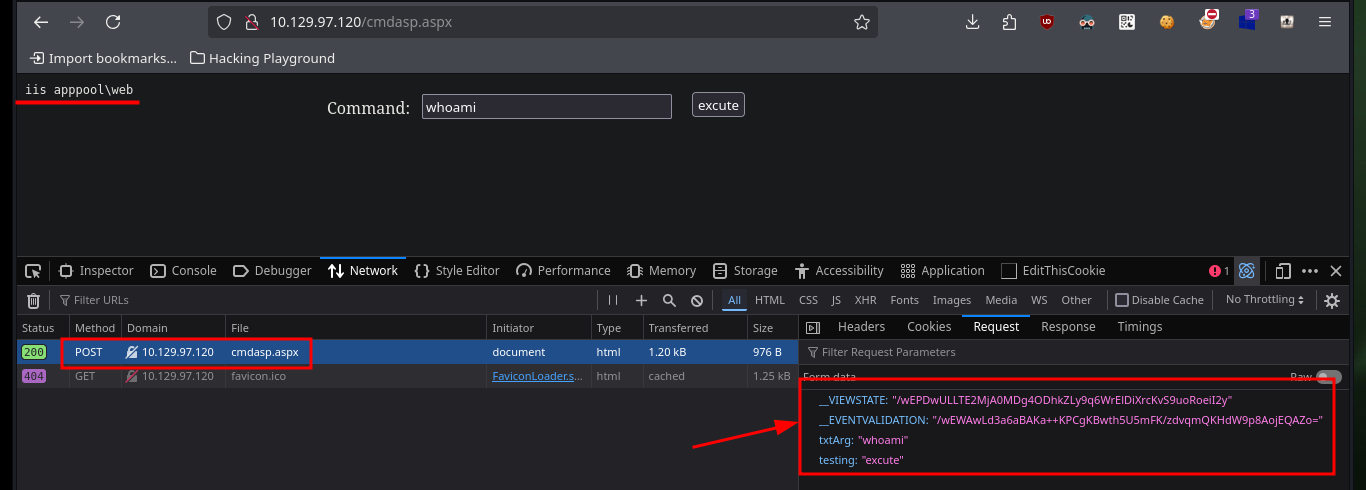Switch to the Memory tab
The image size is (1366, 490).
click(661, 271)
